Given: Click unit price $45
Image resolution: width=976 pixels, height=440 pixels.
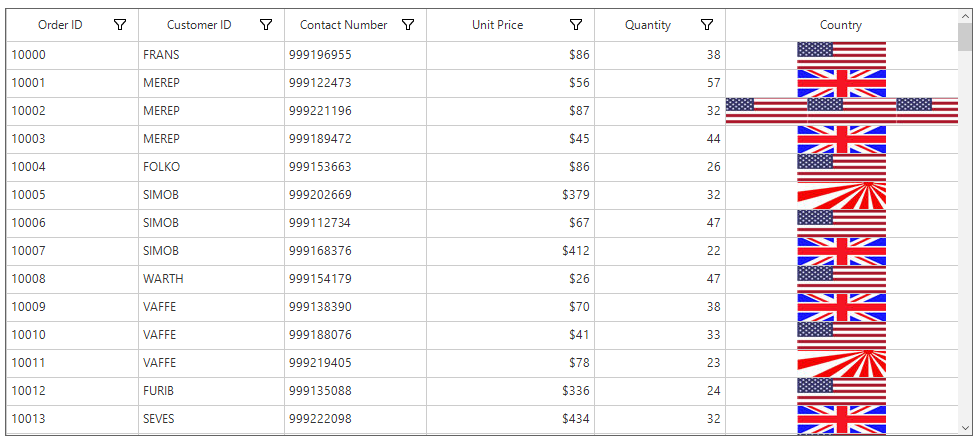Looking at the screenshot, I should (x=510, y=139).
